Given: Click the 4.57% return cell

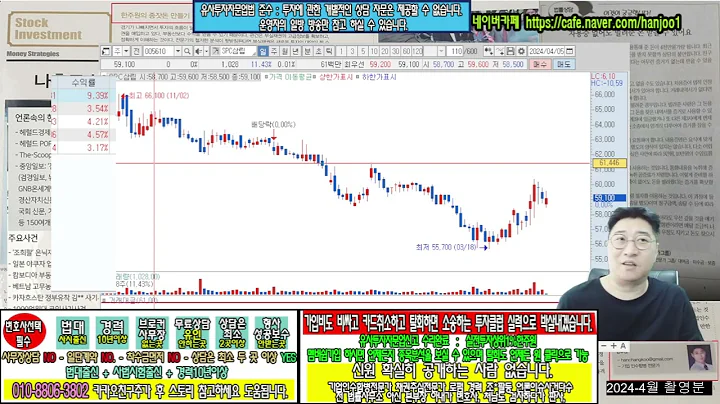Looking at the screenshot, I should tap(83, 135).
